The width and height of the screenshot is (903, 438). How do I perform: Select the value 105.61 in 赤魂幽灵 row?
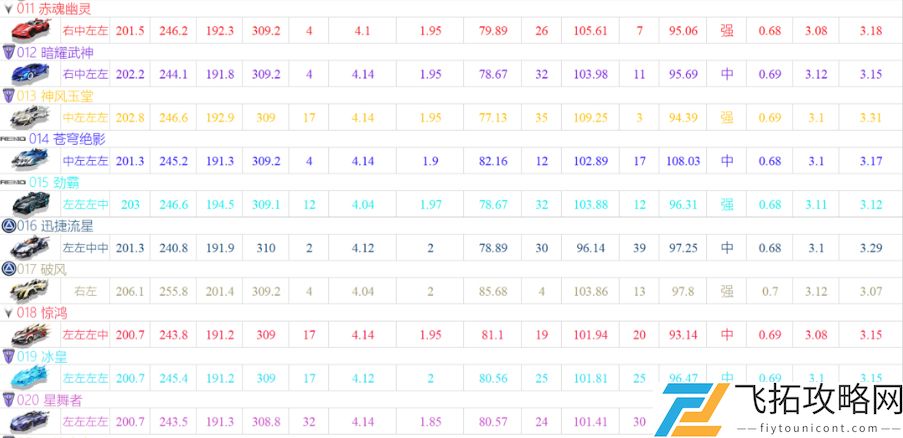coord(590,31)
